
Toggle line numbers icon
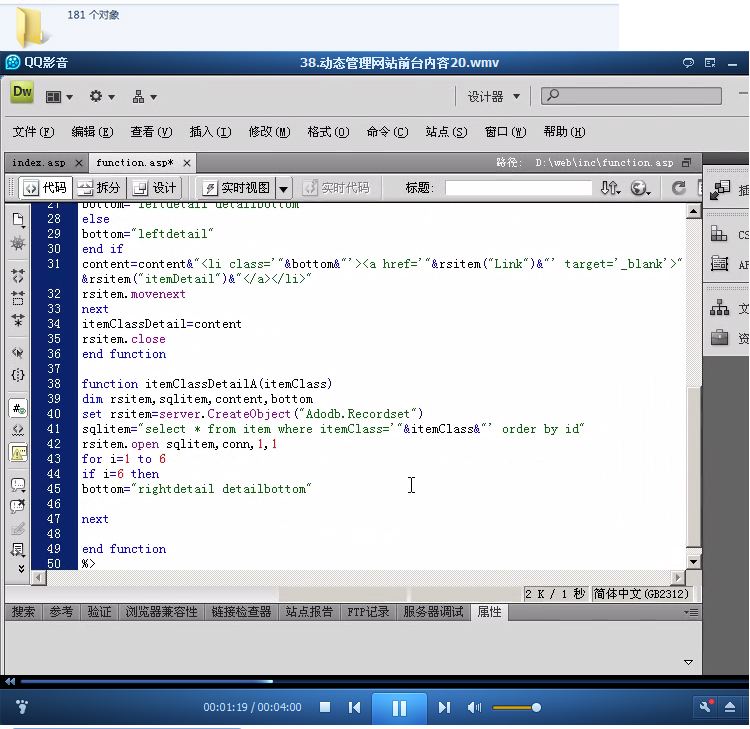click(18, 409)
